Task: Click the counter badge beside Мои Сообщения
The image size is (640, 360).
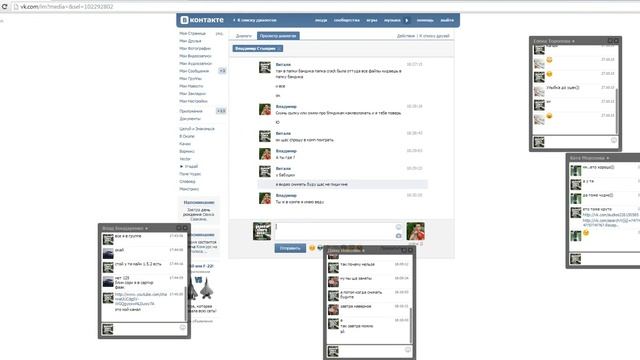Action: pos(222,71)
